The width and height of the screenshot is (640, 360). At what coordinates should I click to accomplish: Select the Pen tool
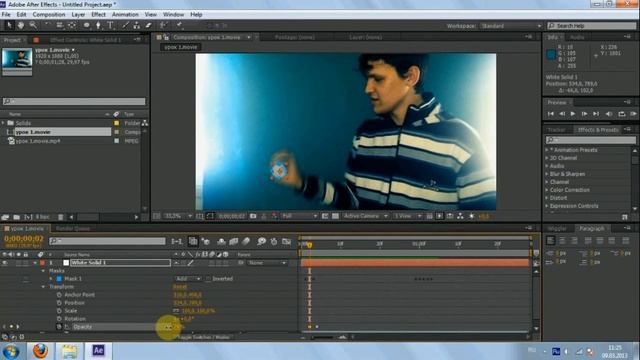98,25
